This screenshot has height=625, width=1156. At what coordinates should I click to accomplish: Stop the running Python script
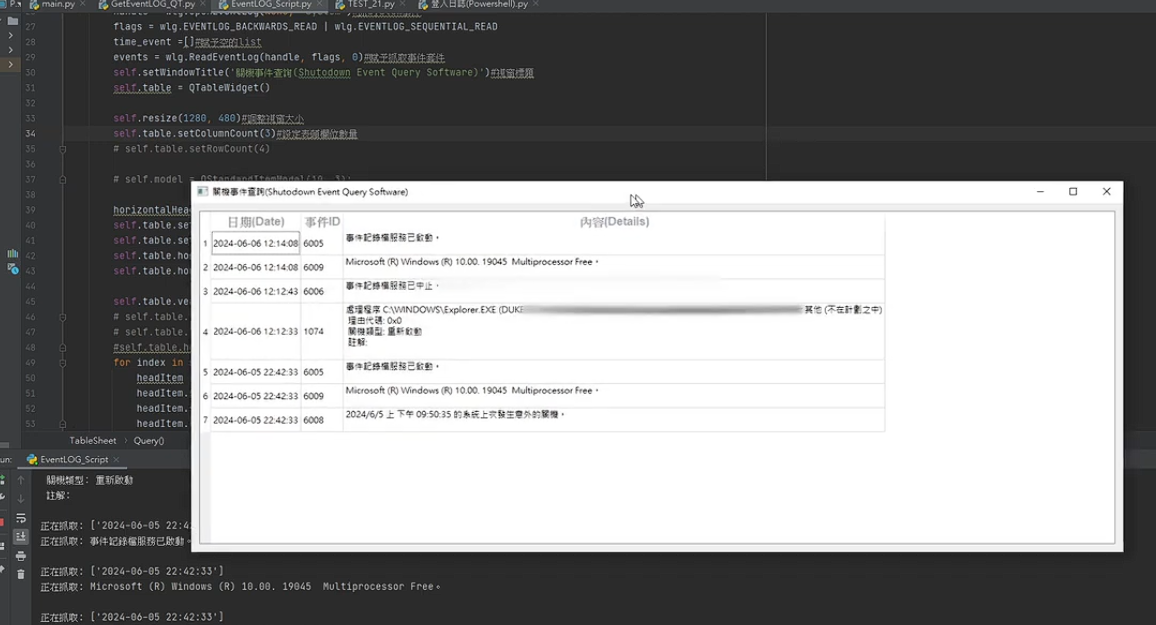pyautogui.click(x=3, y=521)
